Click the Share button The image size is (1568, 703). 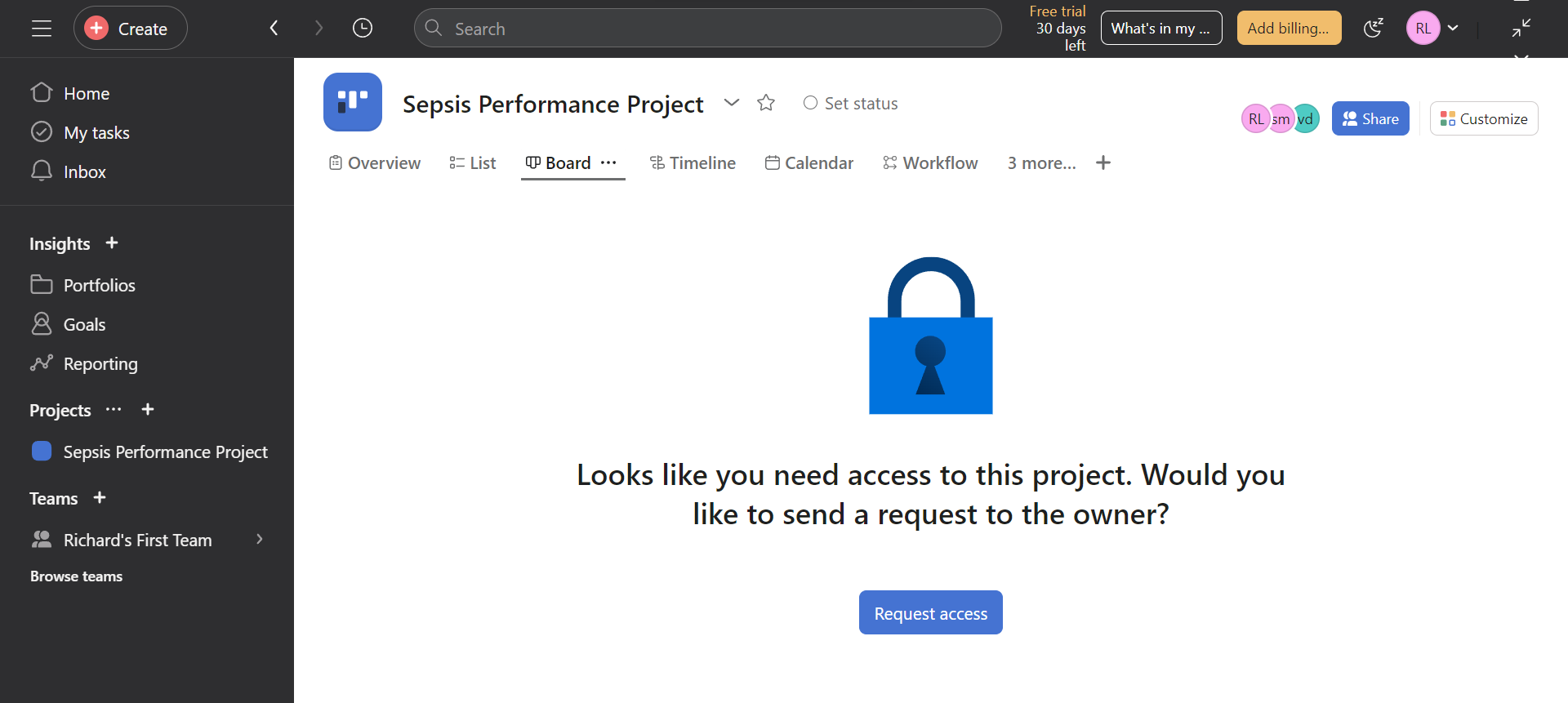1370,118
